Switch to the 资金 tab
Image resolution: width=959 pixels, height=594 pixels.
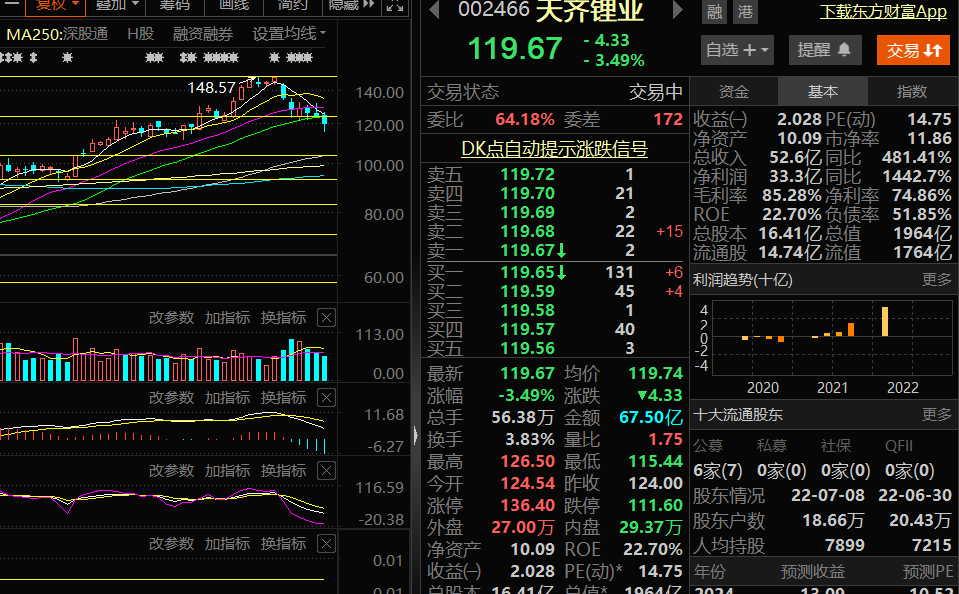(733, 92)
